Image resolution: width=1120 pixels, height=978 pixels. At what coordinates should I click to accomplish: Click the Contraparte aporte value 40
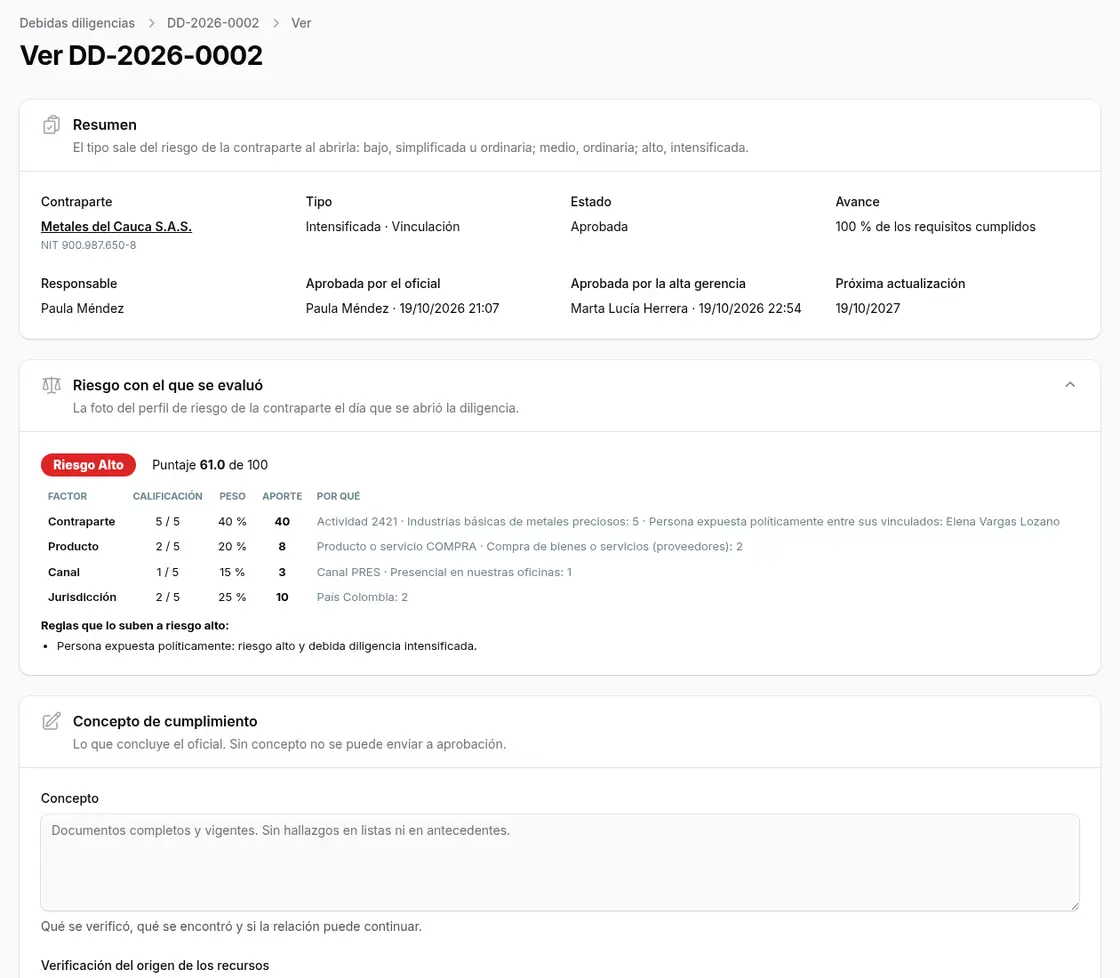(282, 522)
